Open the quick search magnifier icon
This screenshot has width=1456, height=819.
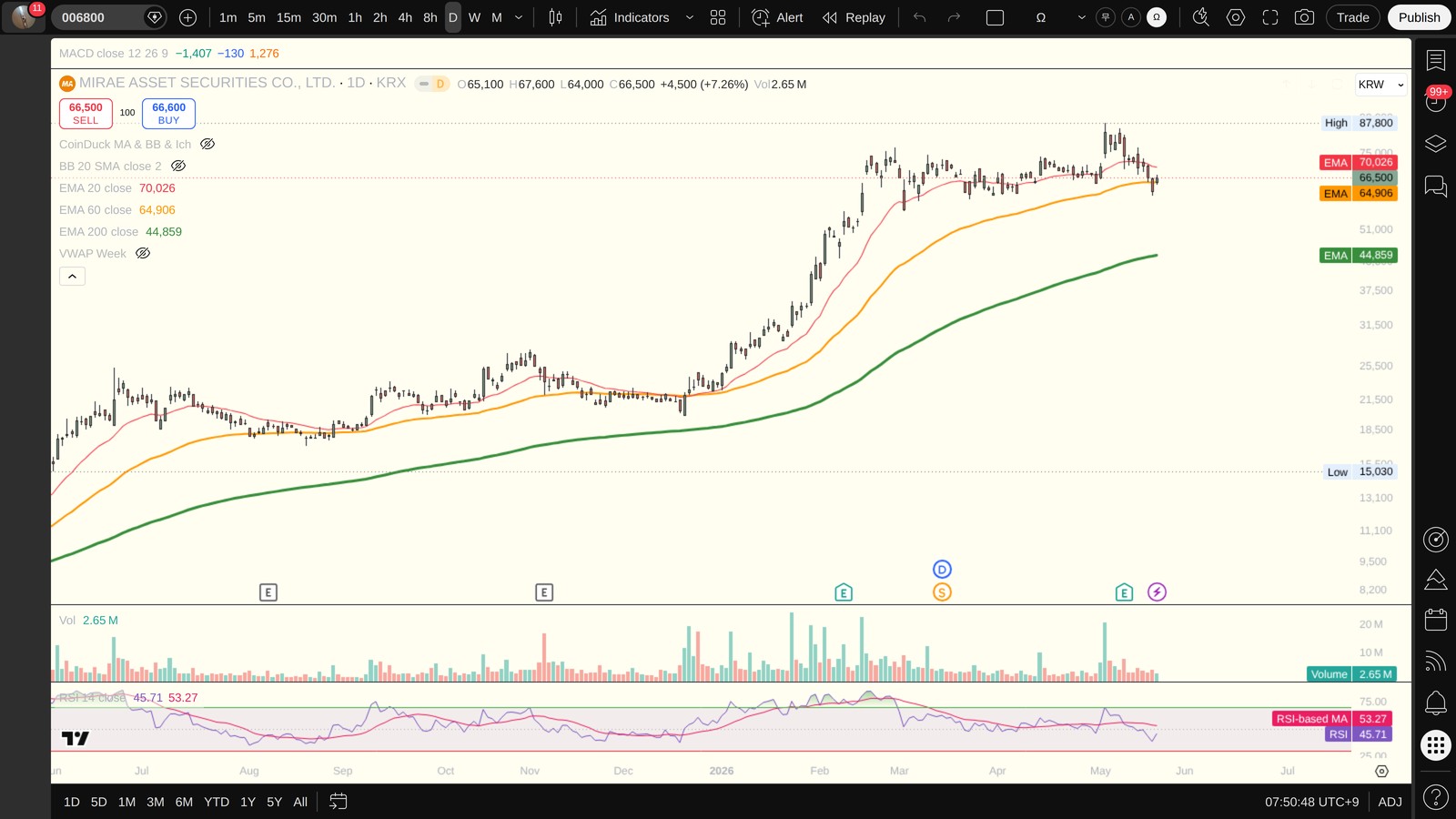(1201, 17)
